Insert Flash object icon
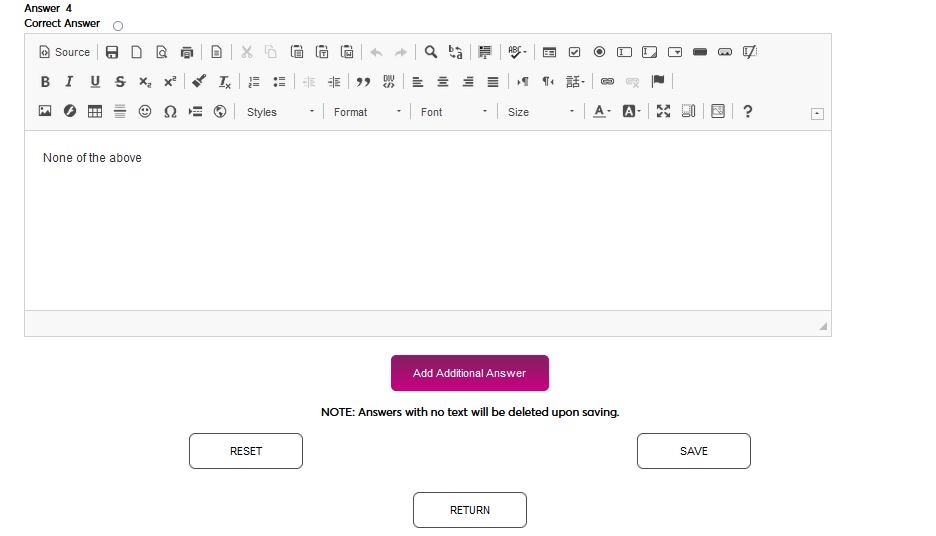This screenshot has width=936, height=536. point(70,111)
